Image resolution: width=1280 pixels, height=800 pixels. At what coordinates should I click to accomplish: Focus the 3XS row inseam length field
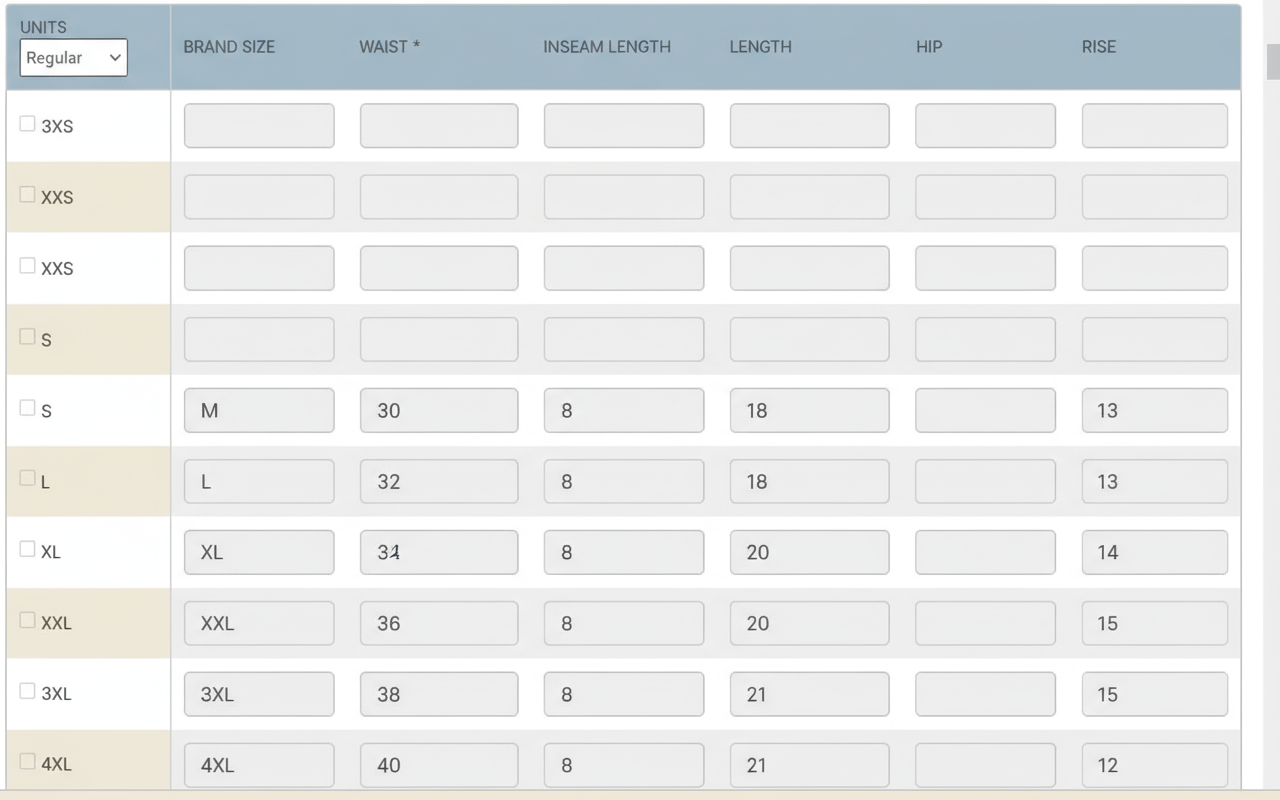click(x=624, y=126)
